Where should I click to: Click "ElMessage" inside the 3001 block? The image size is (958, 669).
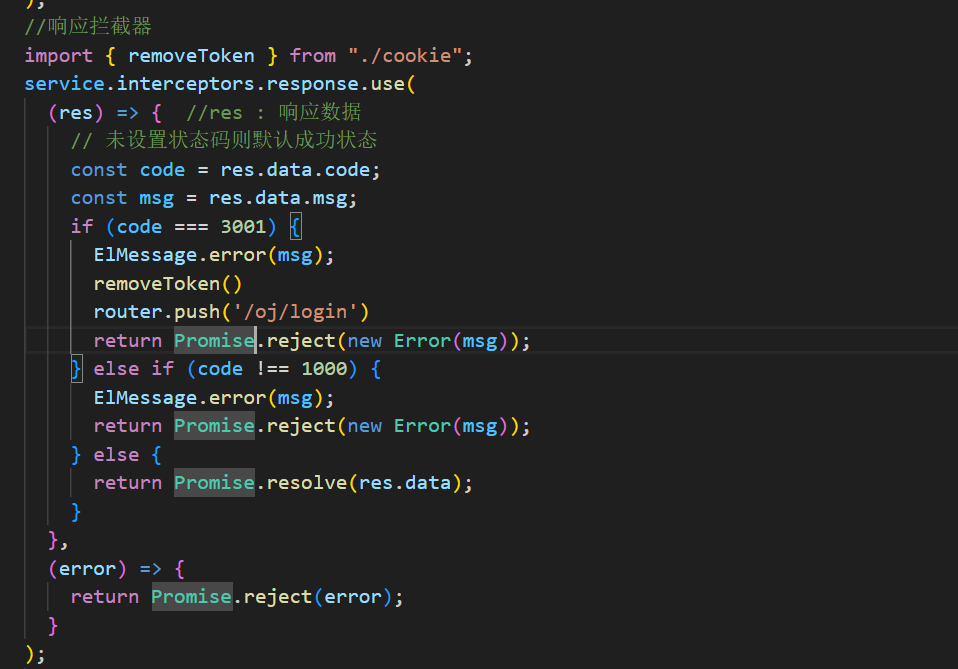pyautogui.click(x=145, y=255)
